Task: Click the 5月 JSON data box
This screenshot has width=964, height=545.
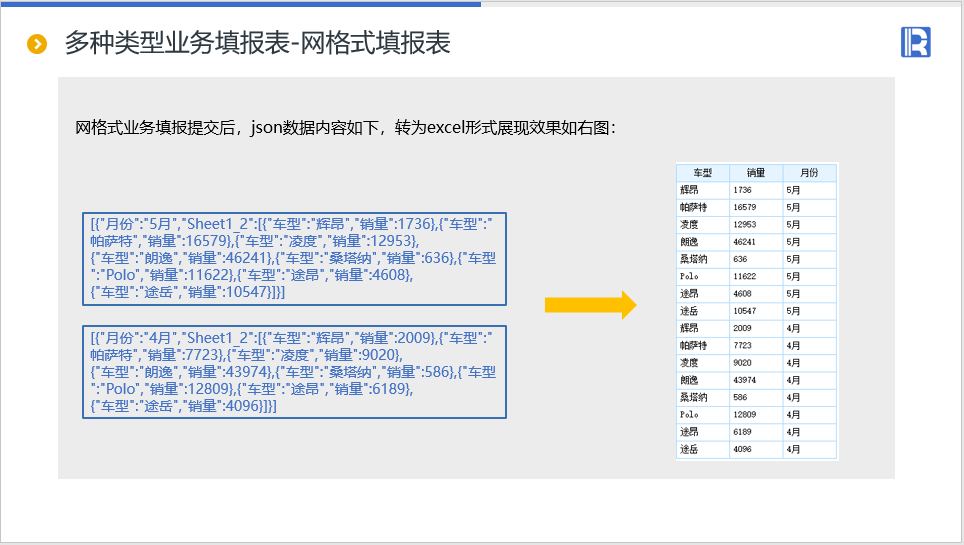Action: [x=294, y=258]
